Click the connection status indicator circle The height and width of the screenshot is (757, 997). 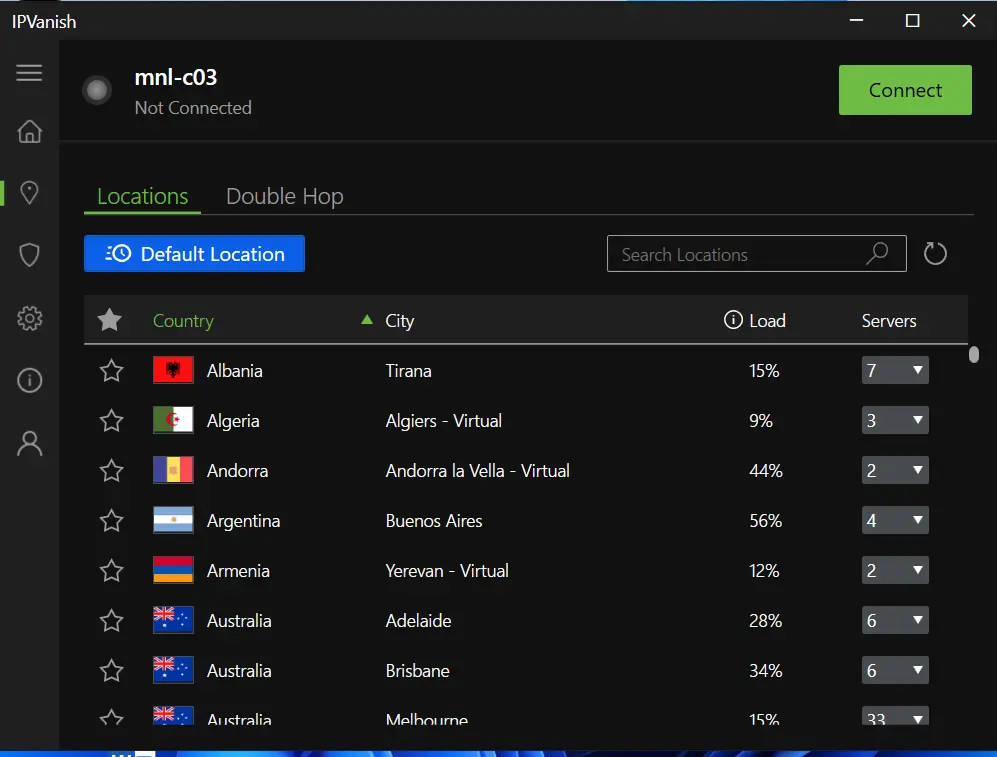click(x=97, y=90)
